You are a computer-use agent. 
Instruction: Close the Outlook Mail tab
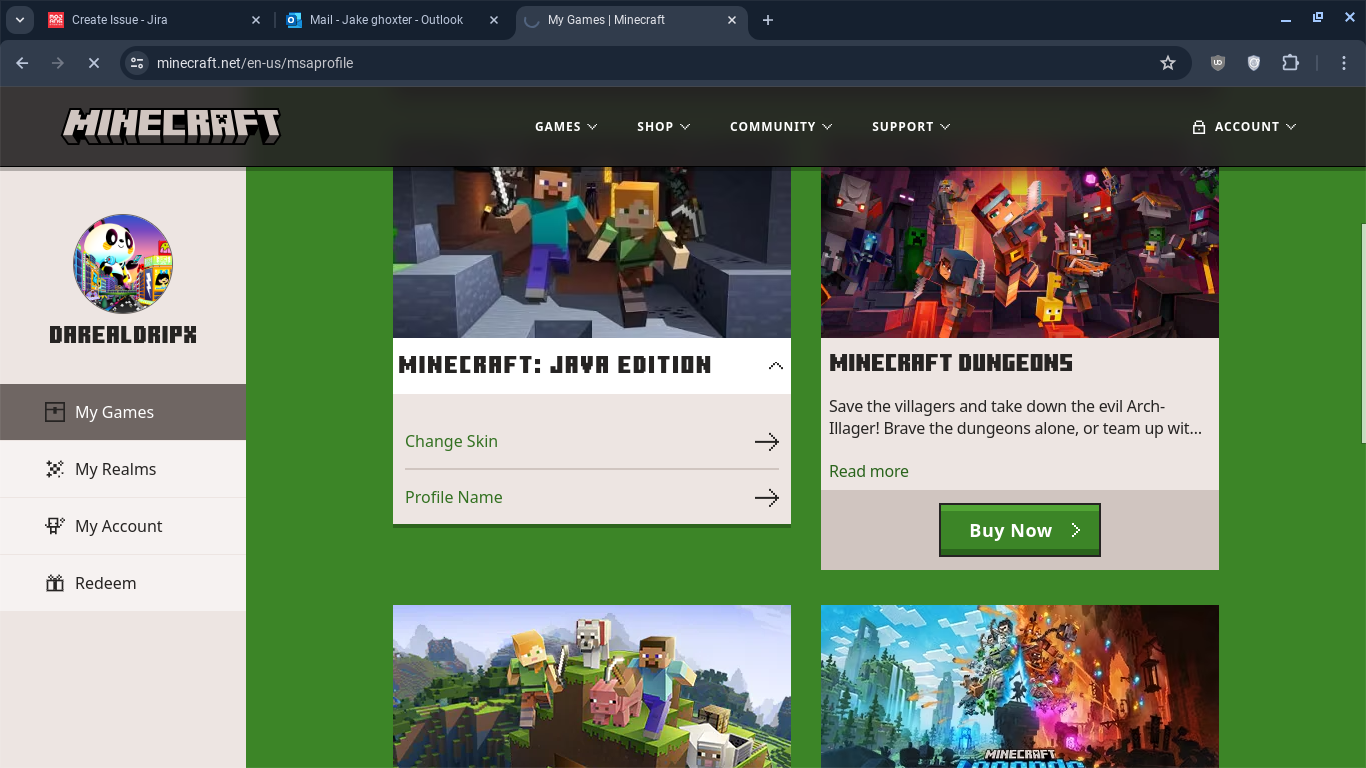point(494,20)
